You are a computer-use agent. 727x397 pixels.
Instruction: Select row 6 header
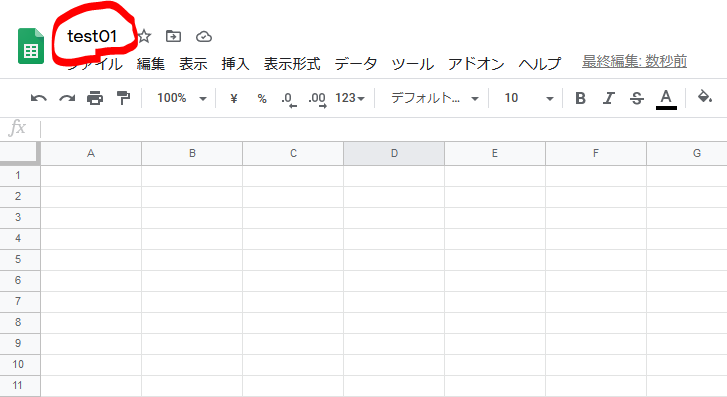point(20,281)
